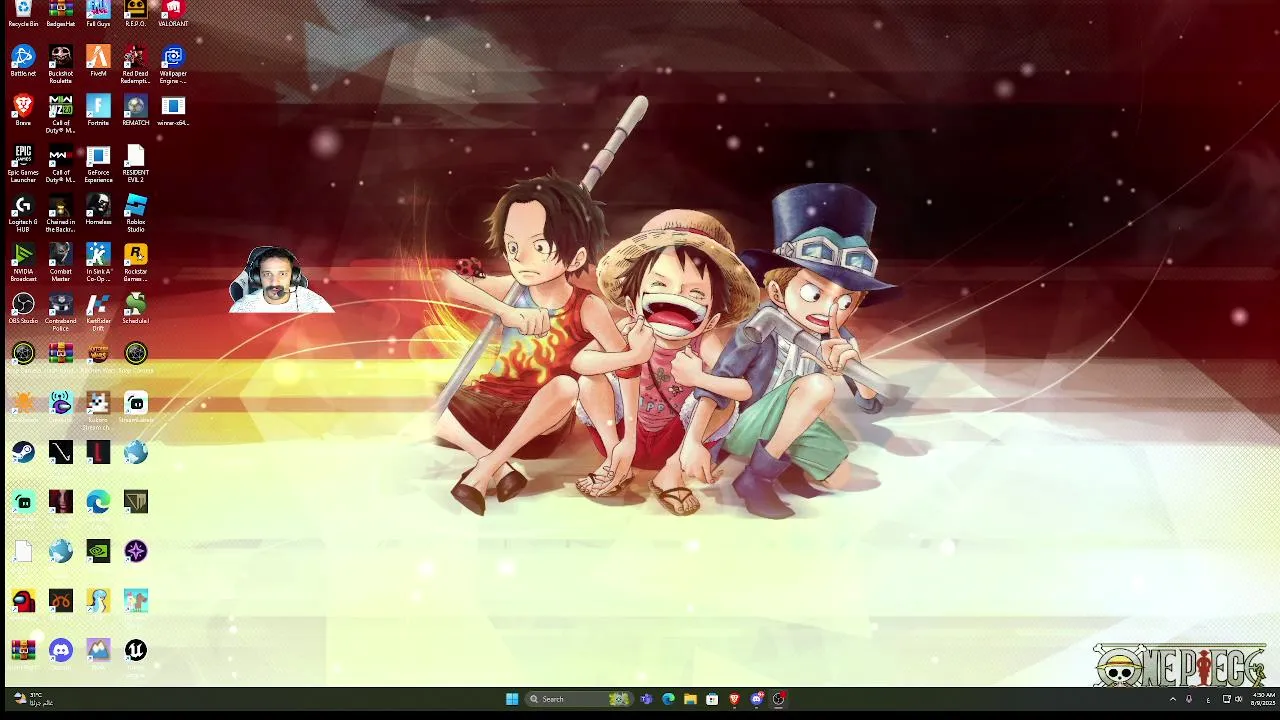Open Microsoft Store on taskbar

click(x=712, y=699)
